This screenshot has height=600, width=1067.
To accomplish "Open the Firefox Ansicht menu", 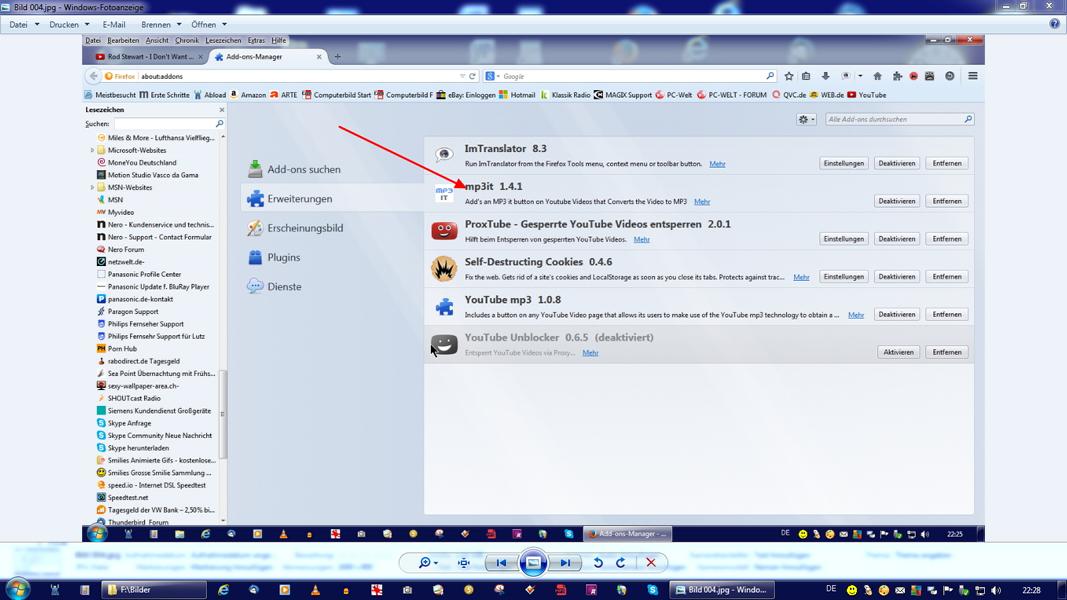I will [x=157, y=40].
